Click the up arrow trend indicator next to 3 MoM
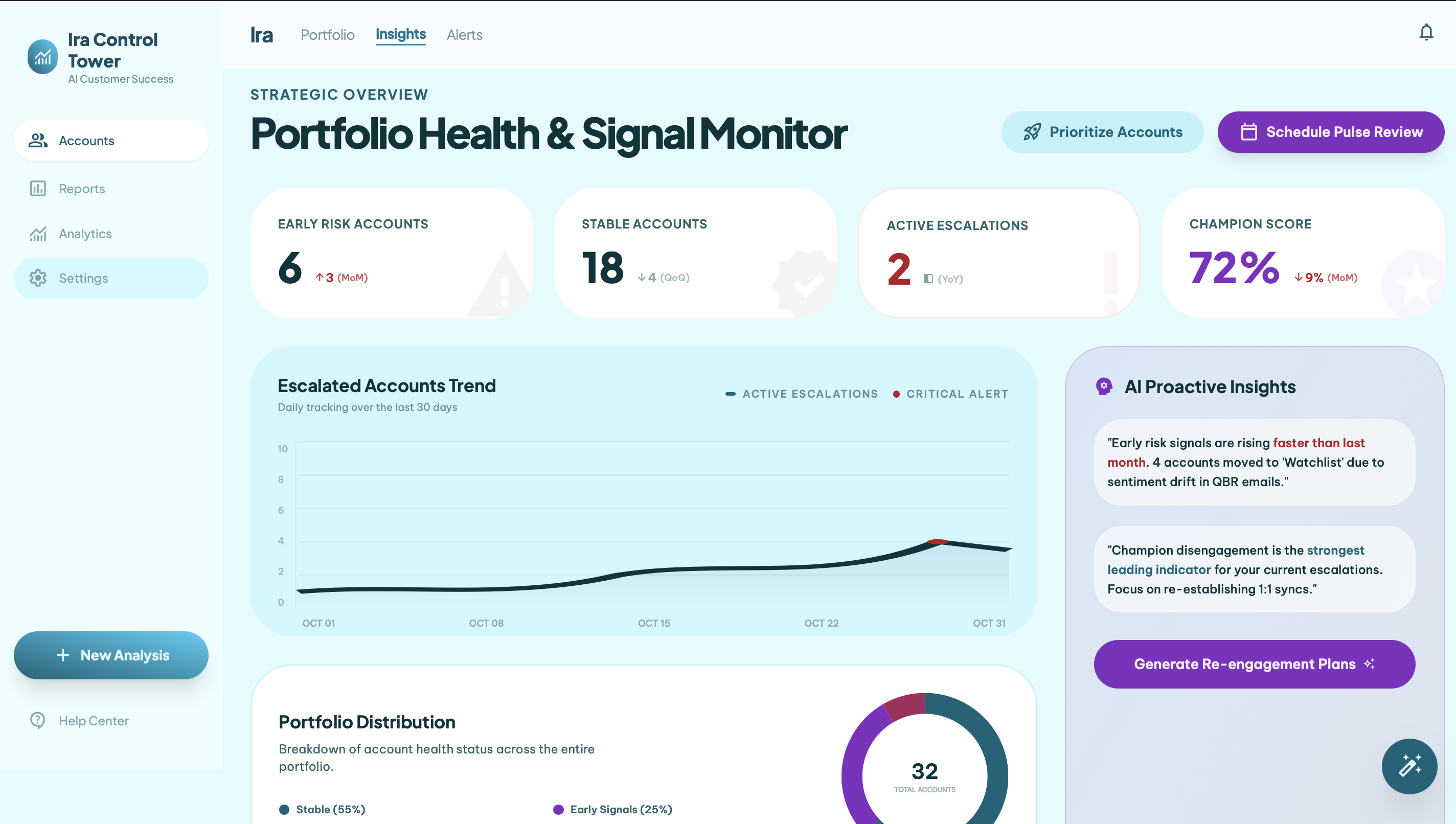Image resolution: width=1456 pixels, height=824 pixels. 320,277
